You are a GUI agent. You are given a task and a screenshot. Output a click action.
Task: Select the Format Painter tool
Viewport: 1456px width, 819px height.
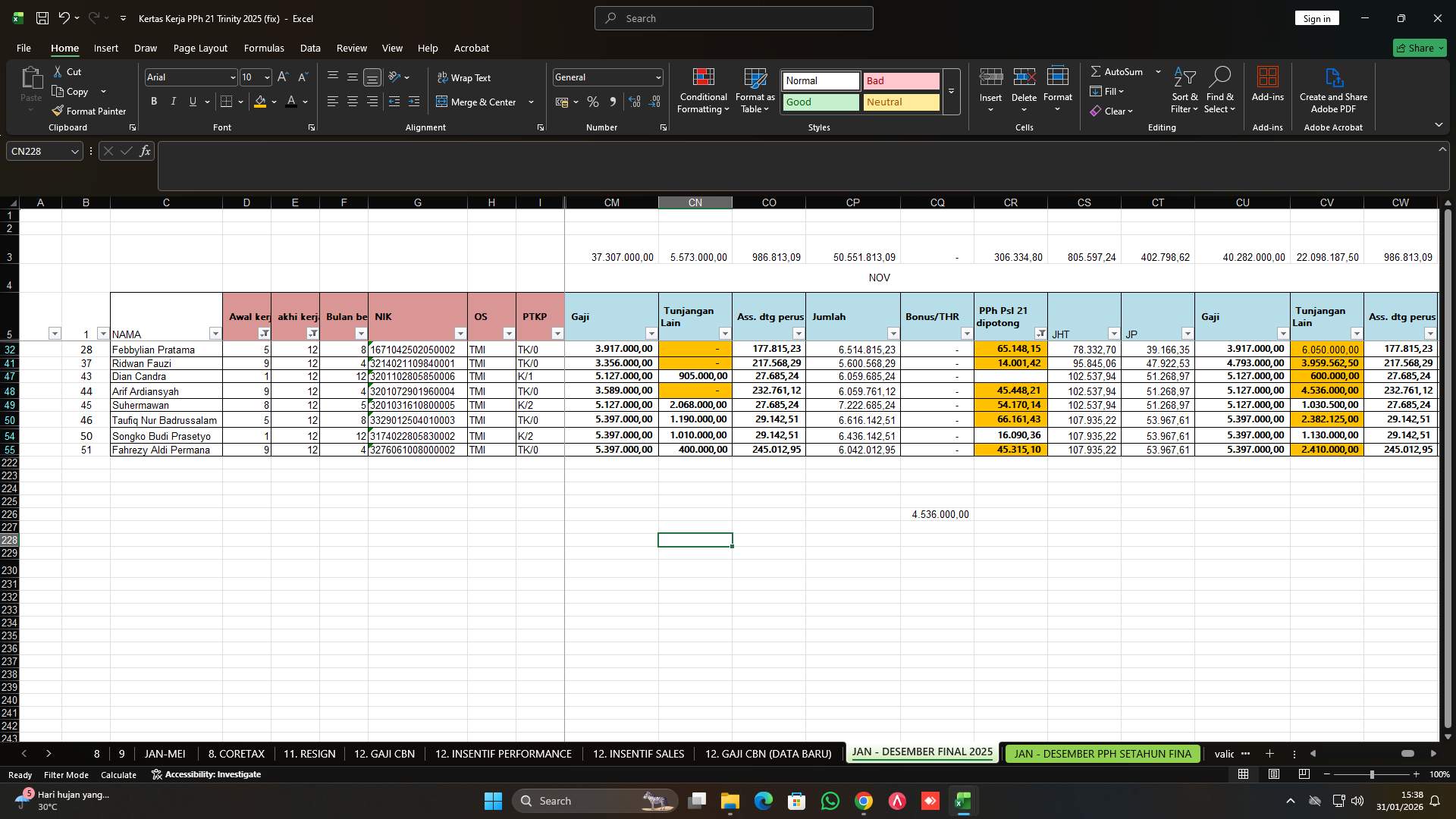pyautogui.click(x=89, y=111)
